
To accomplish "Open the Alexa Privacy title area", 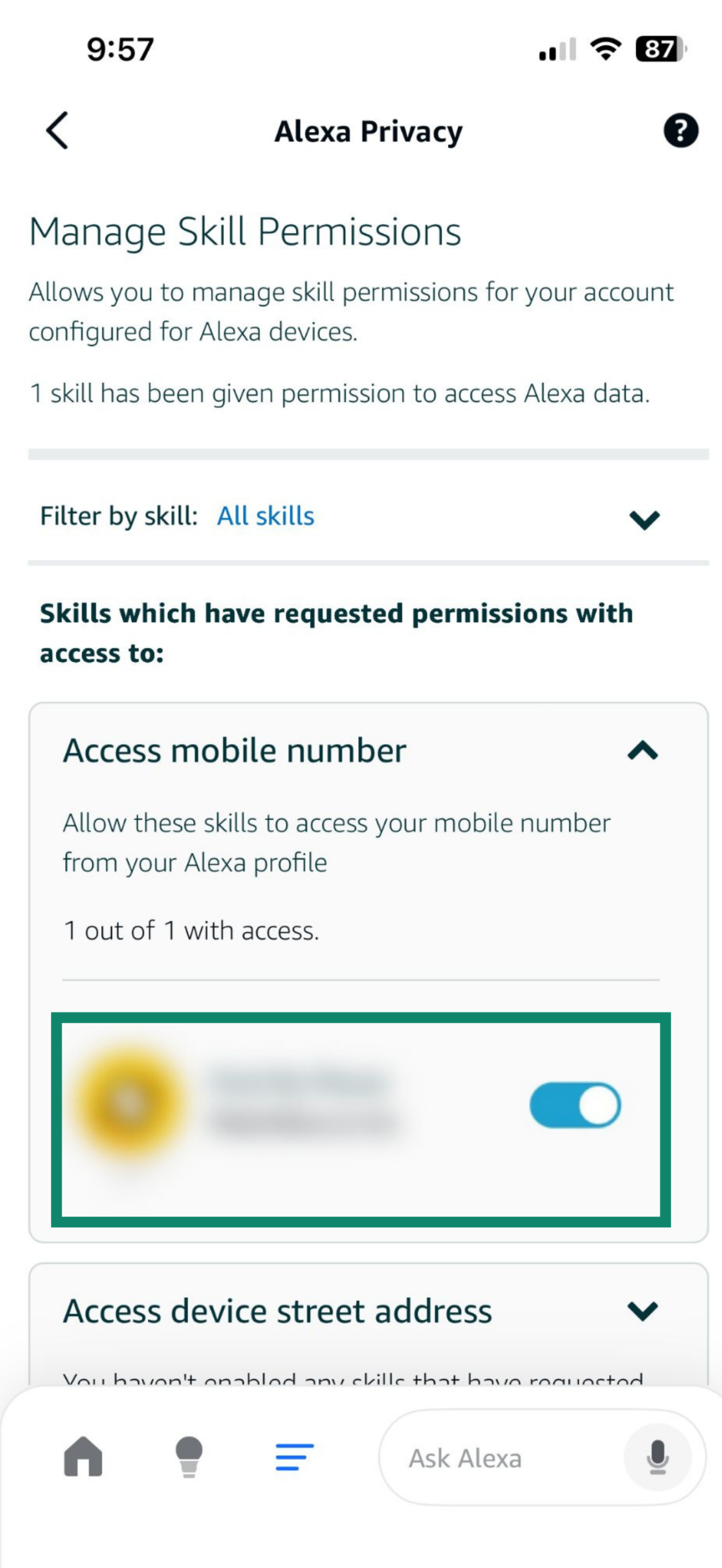I will (368, 131).
